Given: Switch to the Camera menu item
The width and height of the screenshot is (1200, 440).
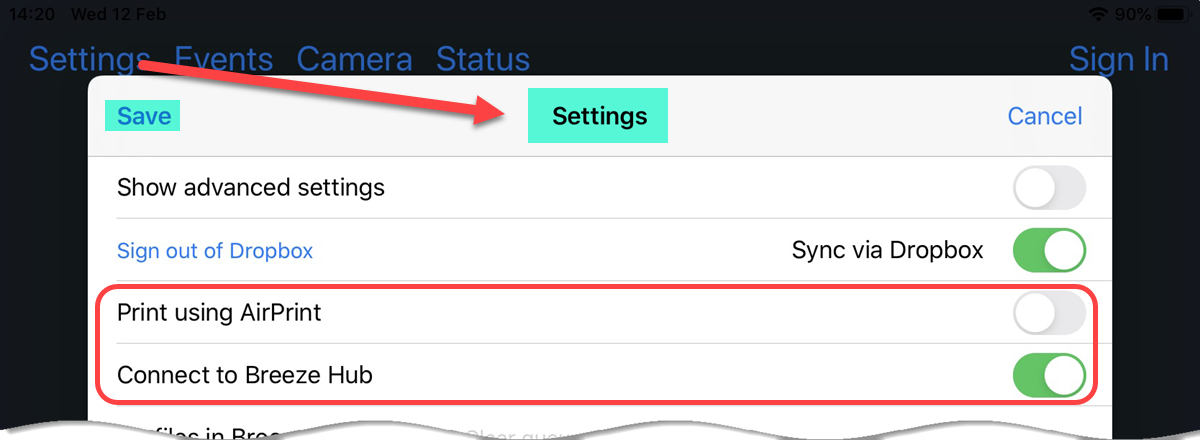Looking at the screenshot, I should (x=355, y=59).
